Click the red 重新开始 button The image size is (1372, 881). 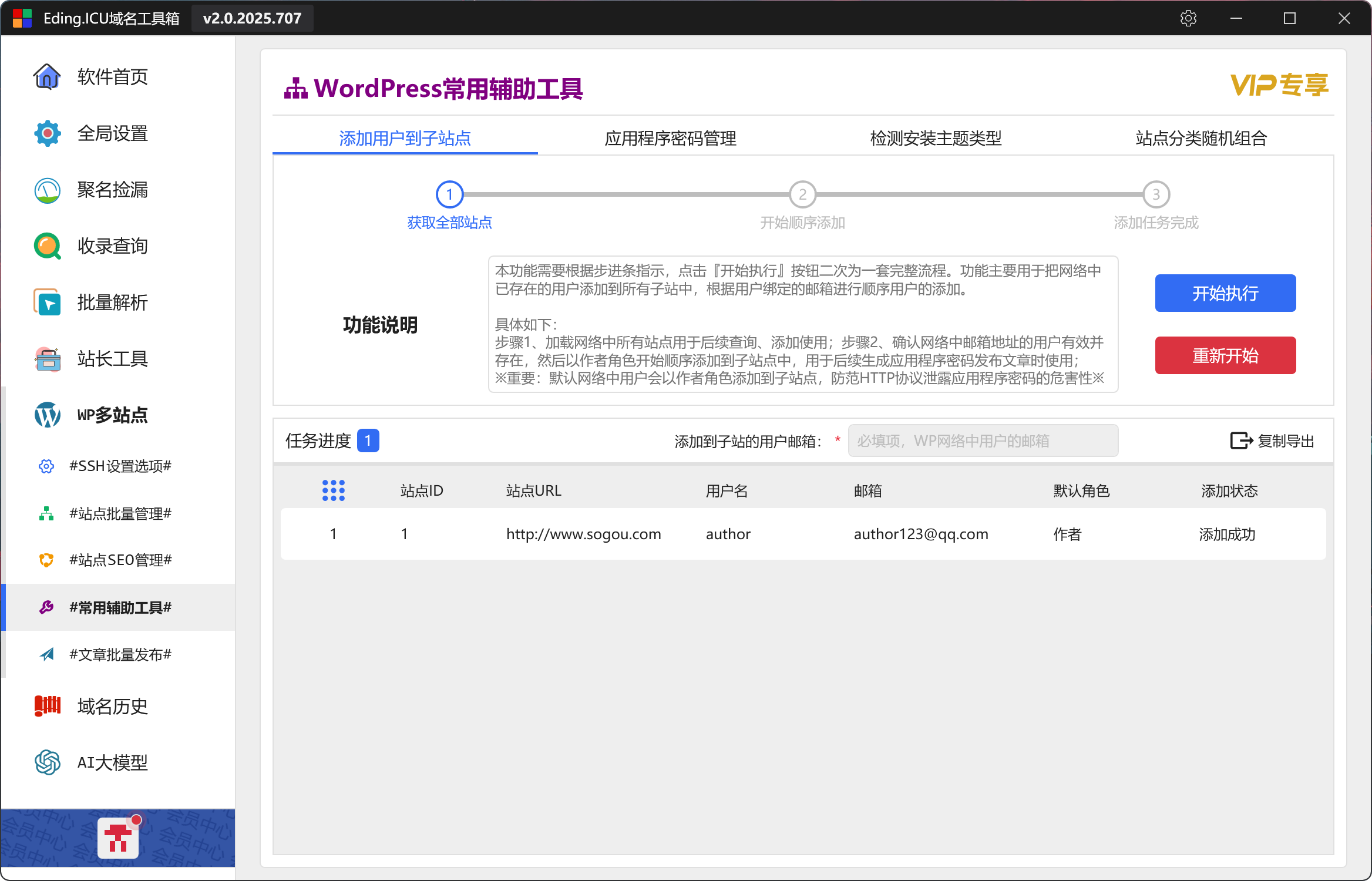[1225, 355]
